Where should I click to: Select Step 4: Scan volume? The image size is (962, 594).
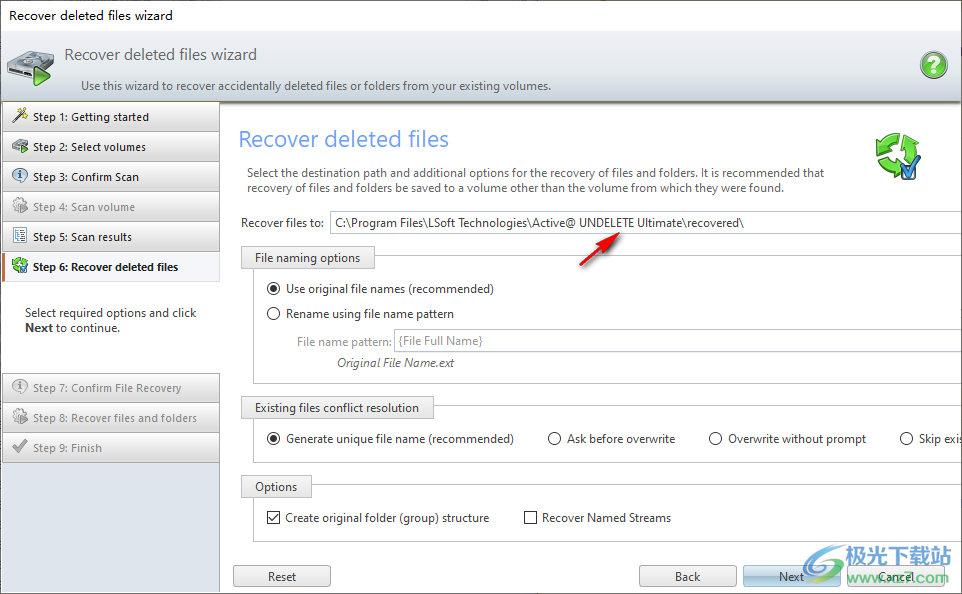click(111, 207)
